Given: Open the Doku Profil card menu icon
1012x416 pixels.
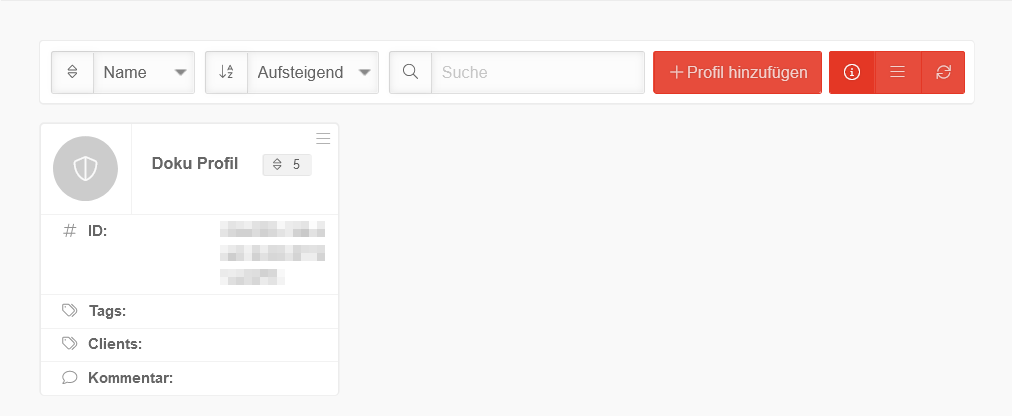Looking at the screenshot, I should pyautogui.click(x=323, y=139).
